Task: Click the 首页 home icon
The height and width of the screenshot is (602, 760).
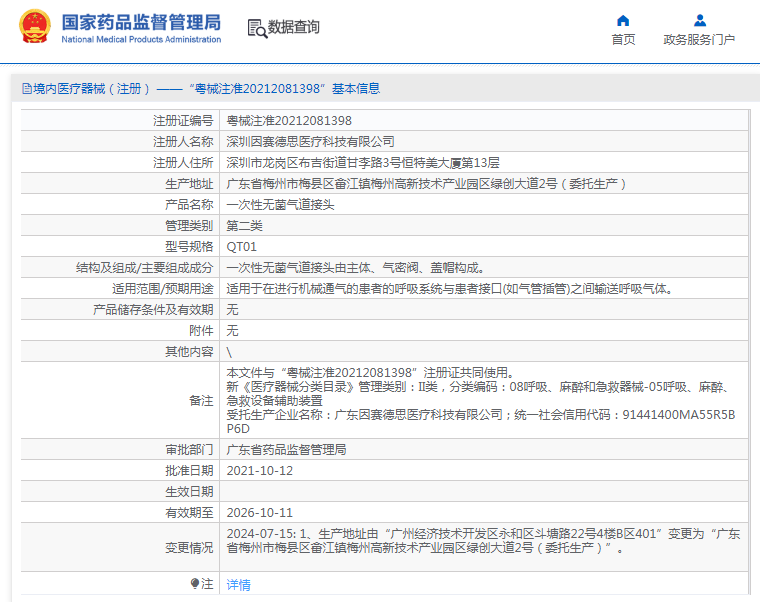Action: (623, 20)
